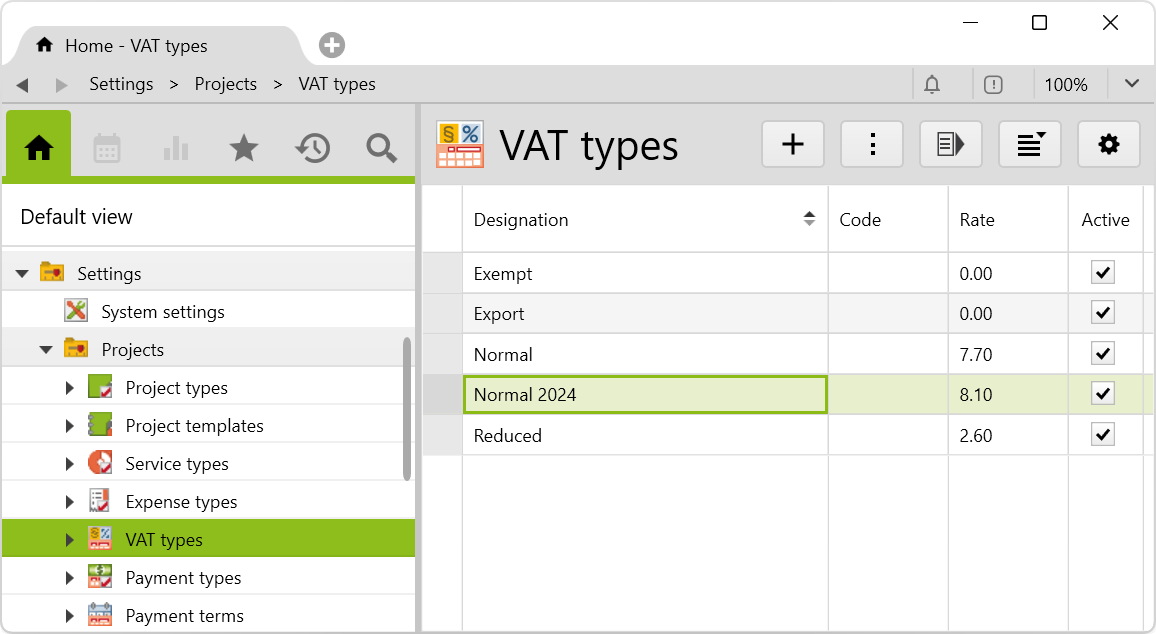Select the Home - VAT types tab
The height and width of the screenshot is (634, 1156).
click(136, 46)
